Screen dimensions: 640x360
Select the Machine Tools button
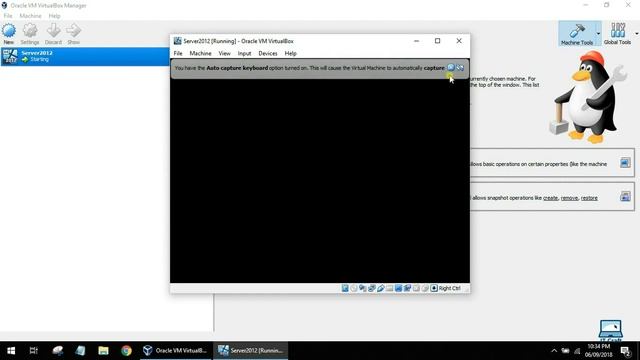pyautogui.click(x=577, y=33)
